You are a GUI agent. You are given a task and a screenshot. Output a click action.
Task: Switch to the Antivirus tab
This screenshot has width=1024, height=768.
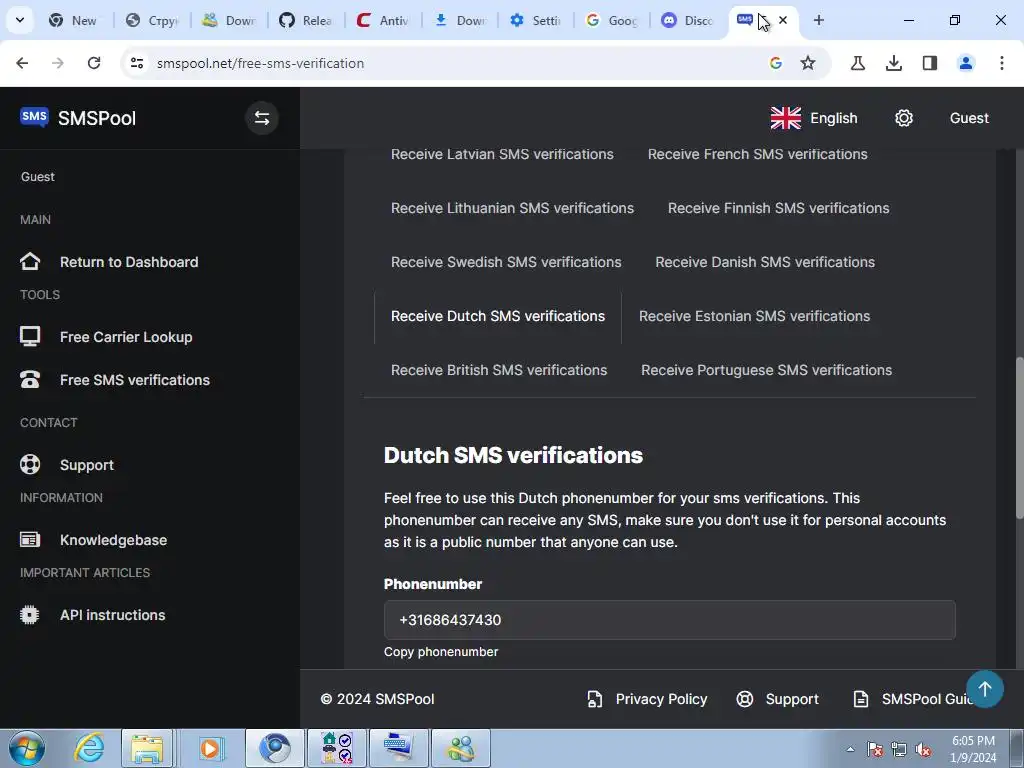point(383,20)
